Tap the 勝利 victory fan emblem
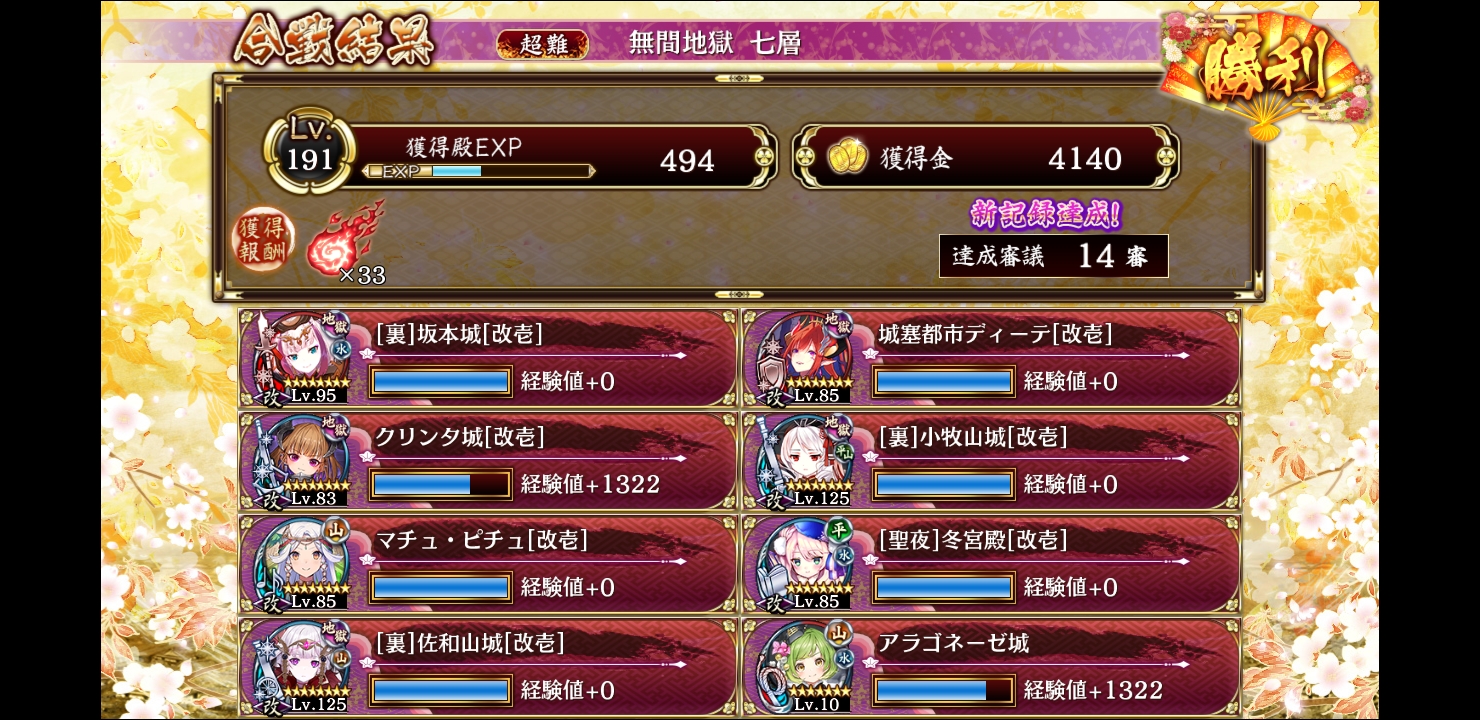This screenshot has height=720, width=1480. pos(1267,70)
